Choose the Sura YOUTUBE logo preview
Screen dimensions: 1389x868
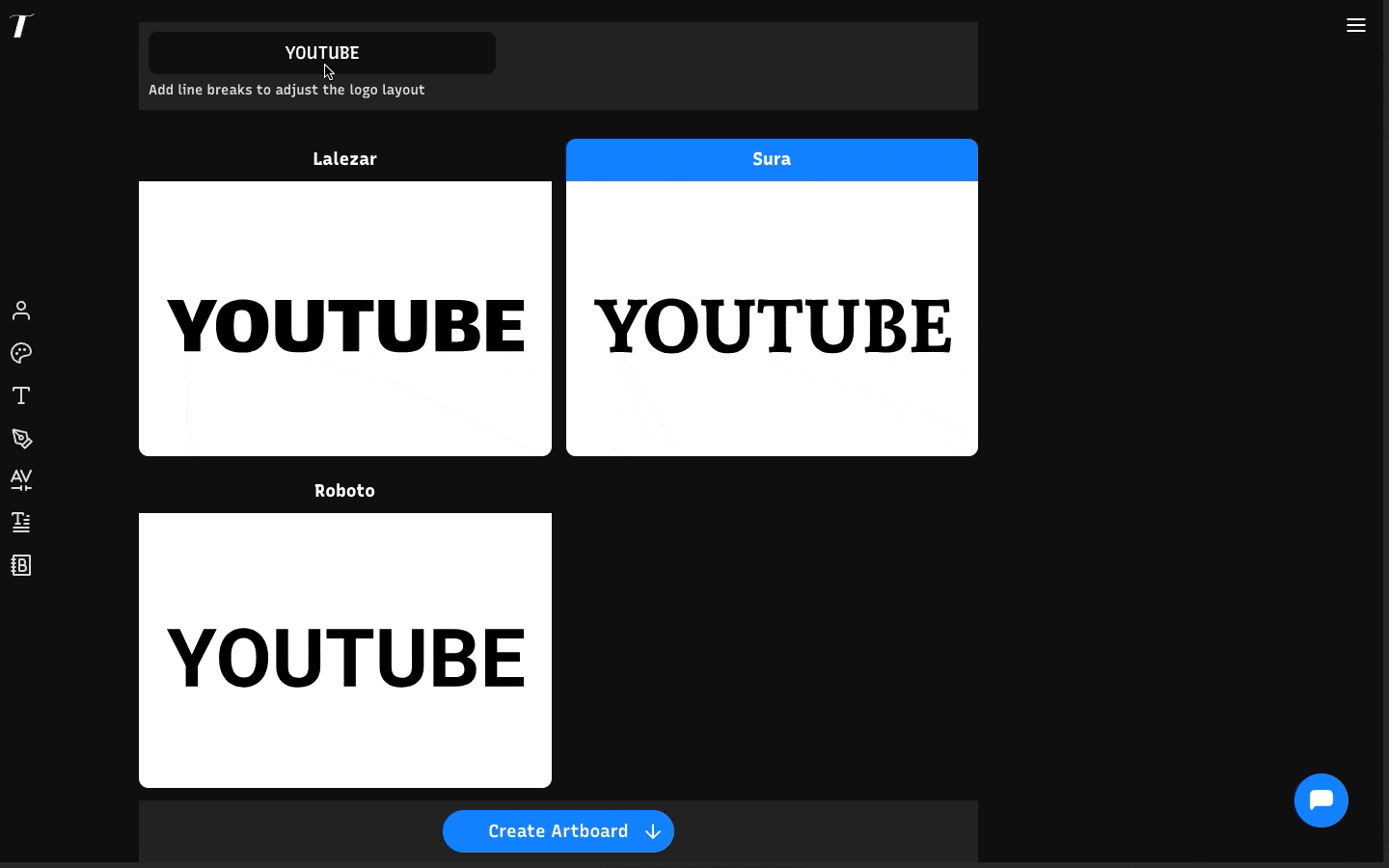point(772,318)
